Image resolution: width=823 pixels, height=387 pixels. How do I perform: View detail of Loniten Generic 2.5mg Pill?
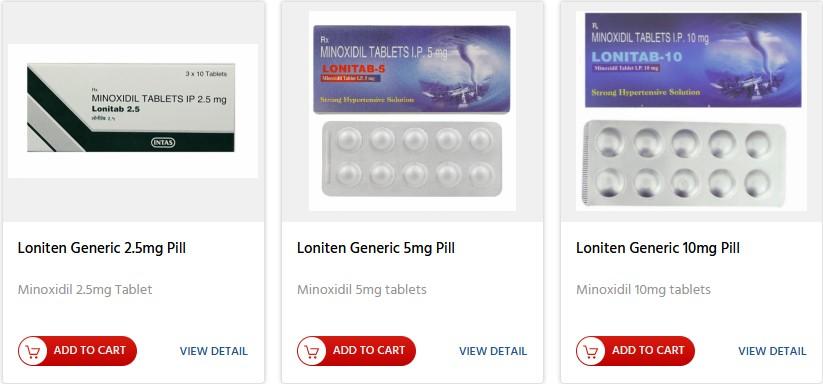(x=214, y=351)
